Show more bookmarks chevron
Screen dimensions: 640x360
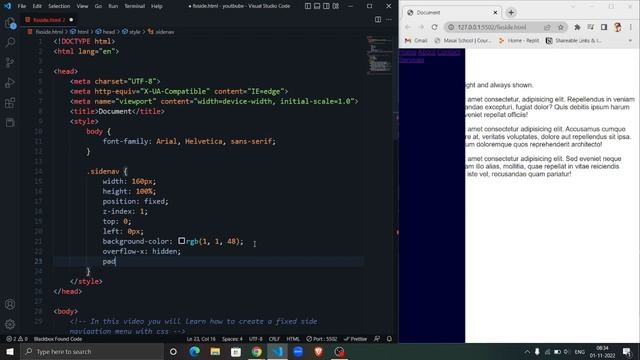630,40
